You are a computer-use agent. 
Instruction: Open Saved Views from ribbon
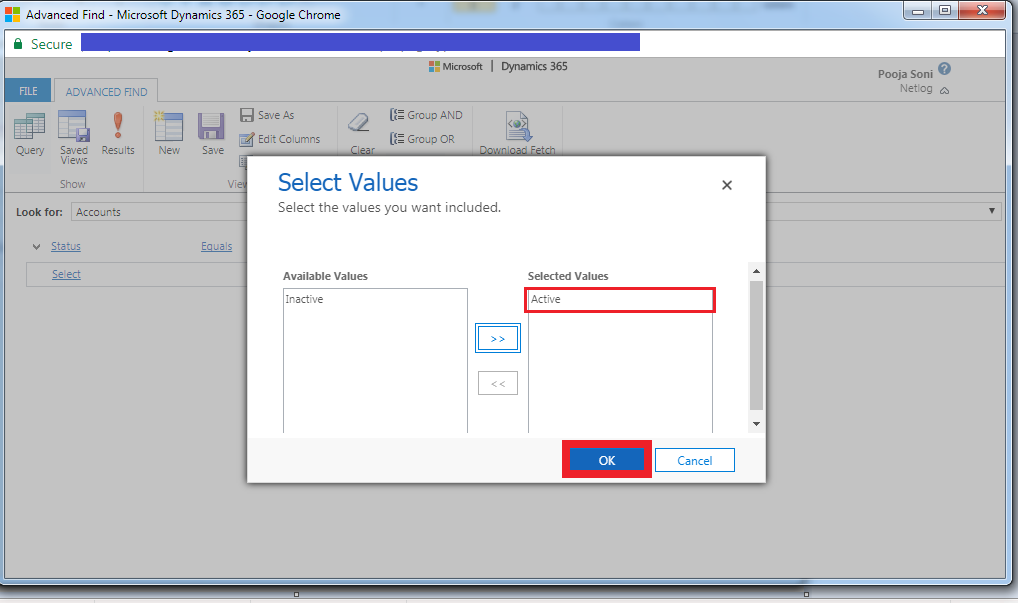[73, 138]
